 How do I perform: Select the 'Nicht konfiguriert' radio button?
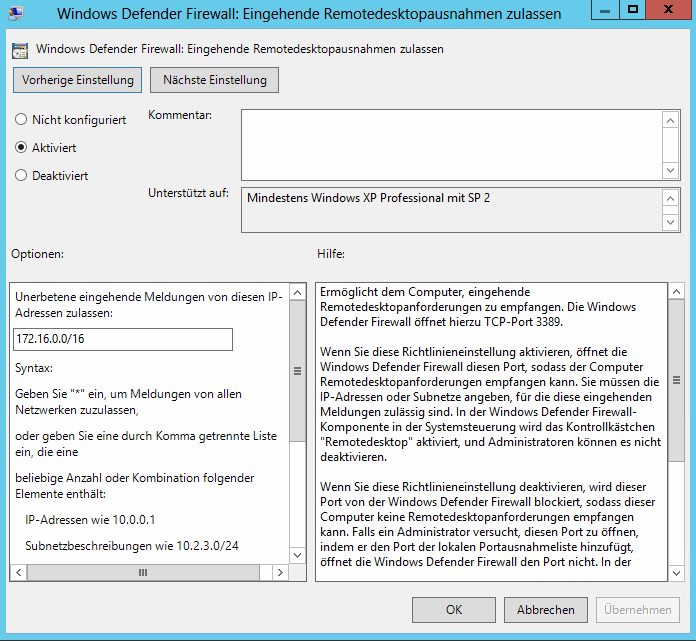pyautogui.click(x=21, y=120)
